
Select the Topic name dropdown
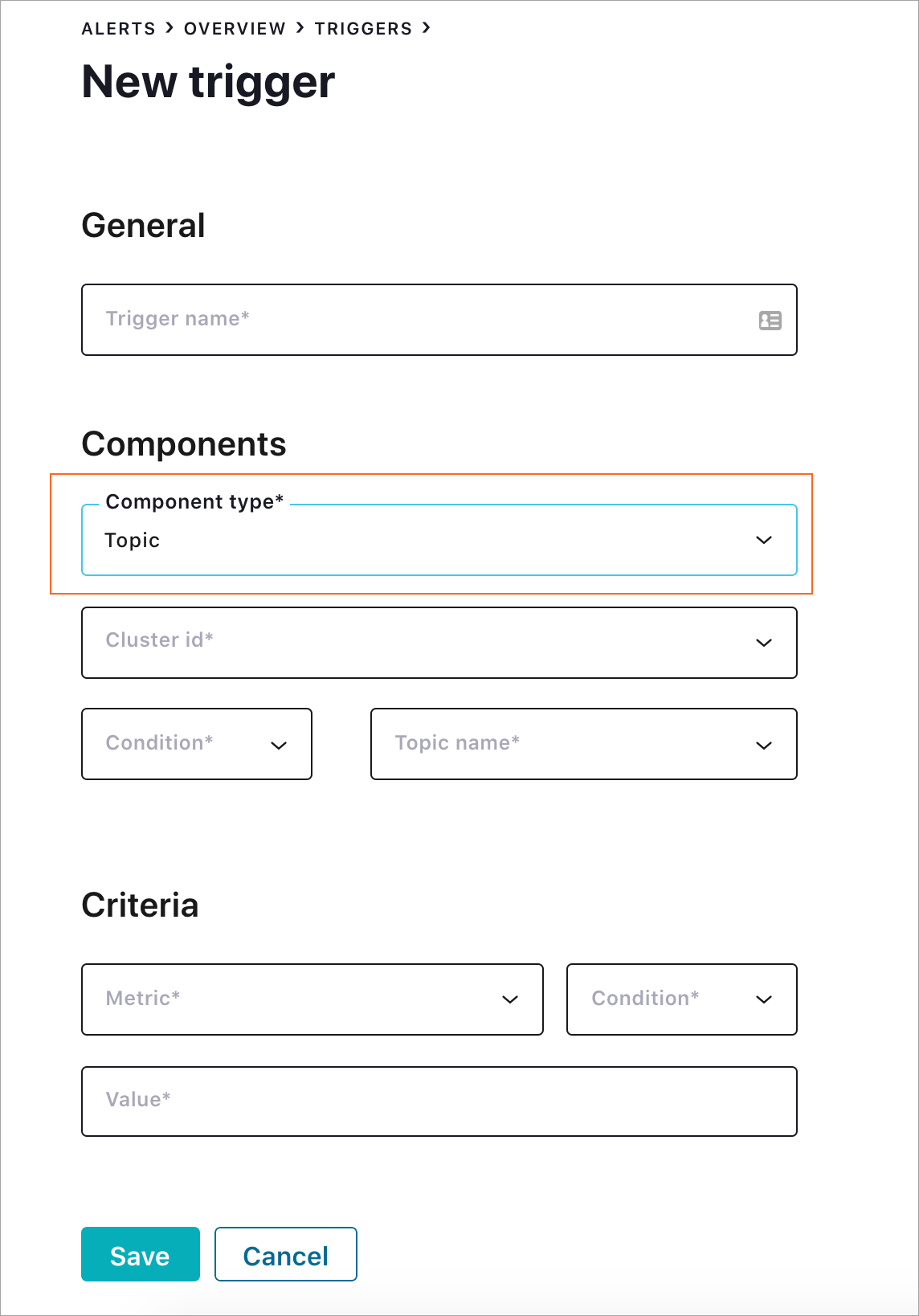point(562,744)
